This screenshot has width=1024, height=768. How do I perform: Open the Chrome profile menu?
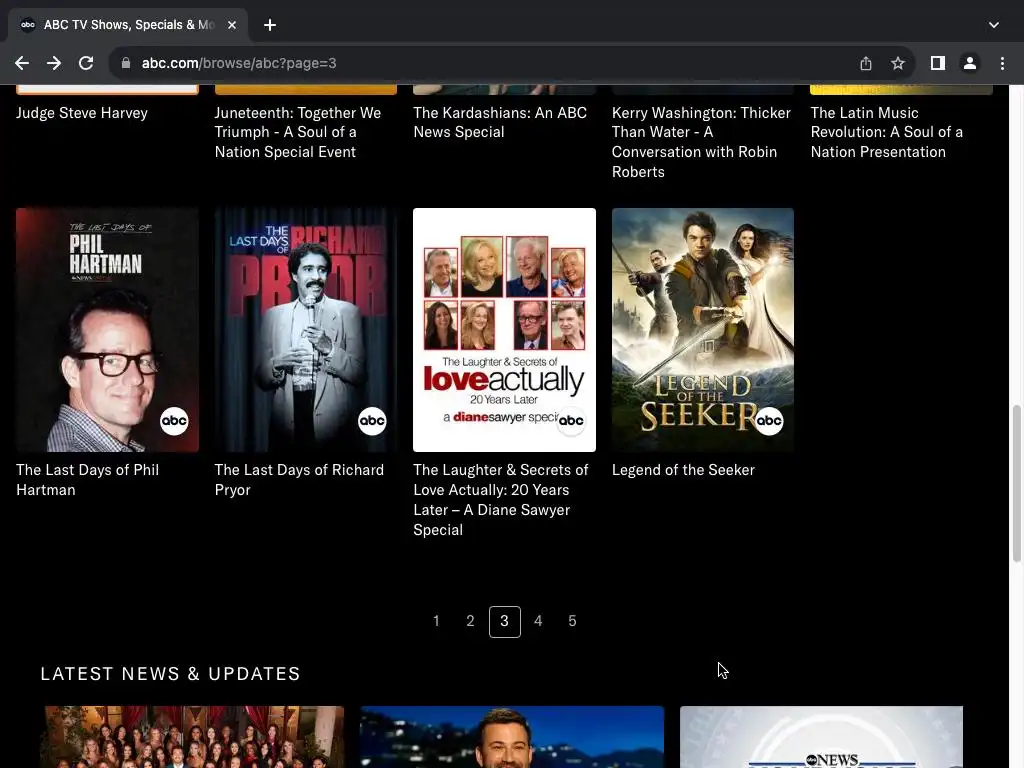(970, 63)
